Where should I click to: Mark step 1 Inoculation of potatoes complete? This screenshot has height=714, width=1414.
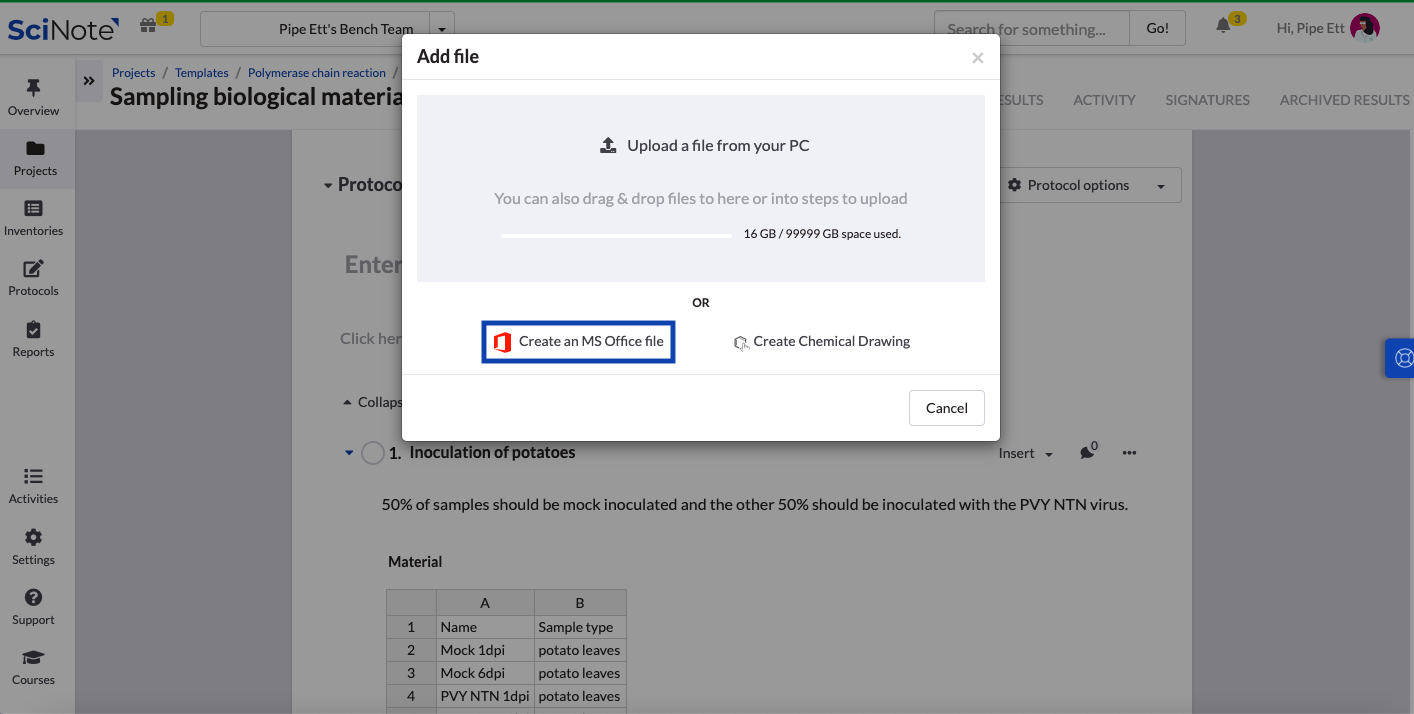(x=372, y=452)
